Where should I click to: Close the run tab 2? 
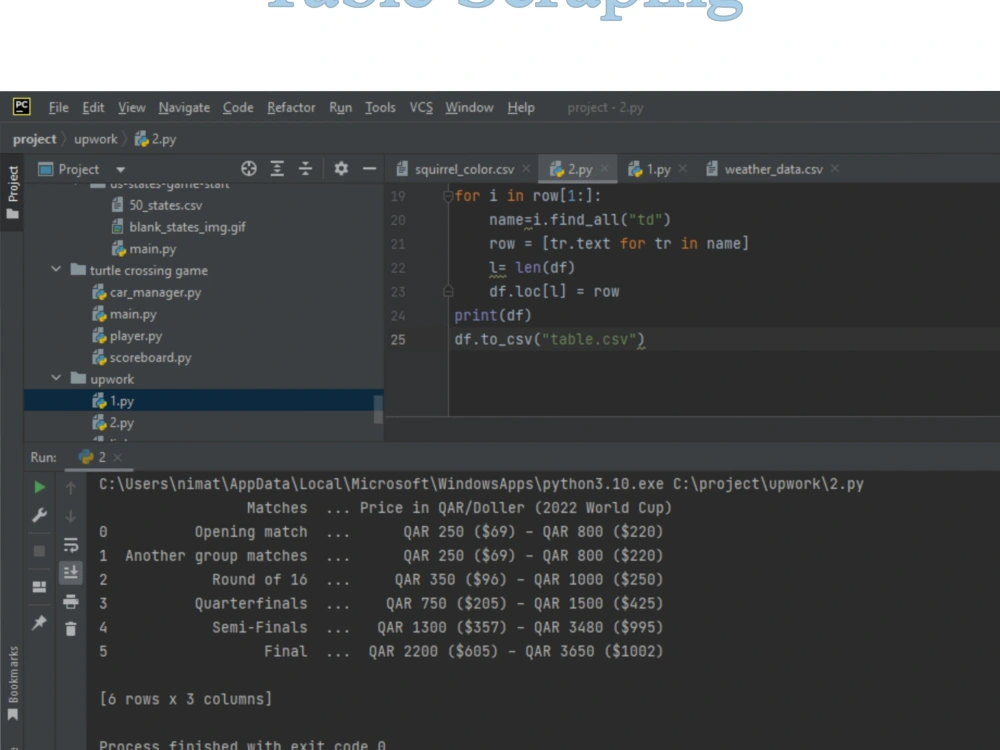coord(118,457)
